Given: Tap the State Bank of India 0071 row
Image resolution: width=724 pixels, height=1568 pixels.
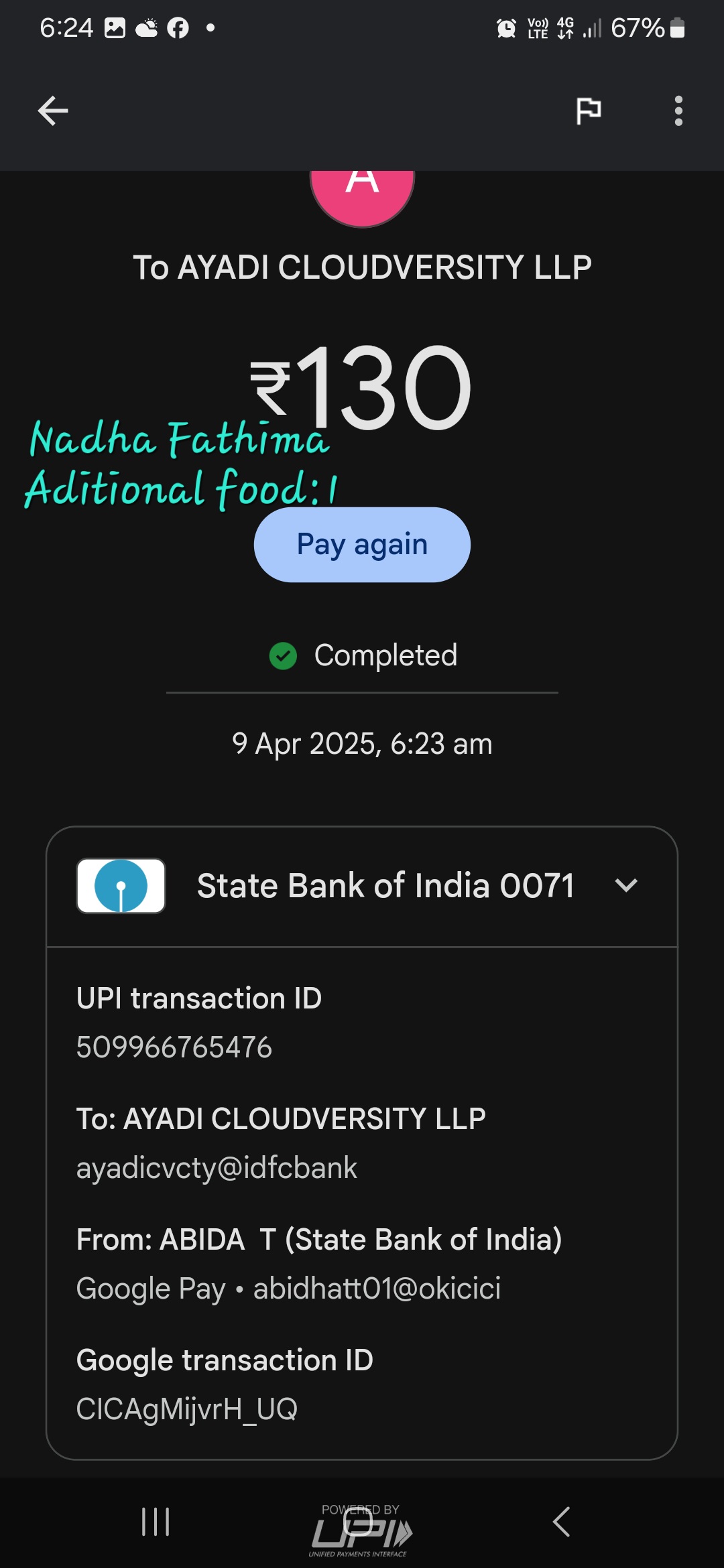Looking at the screenshot, I should (x=385, y=886).
